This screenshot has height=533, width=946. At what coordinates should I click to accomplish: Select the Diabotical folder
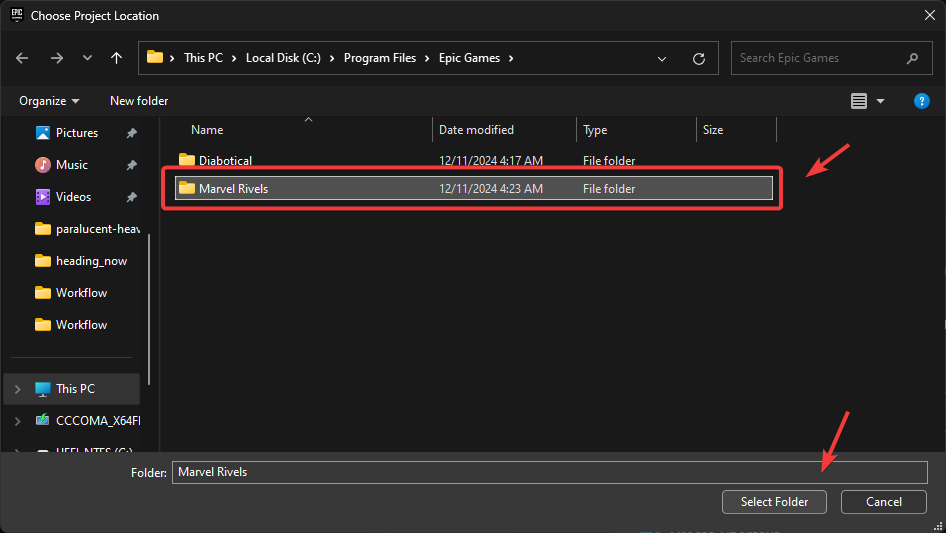click(x=225, y=161)
